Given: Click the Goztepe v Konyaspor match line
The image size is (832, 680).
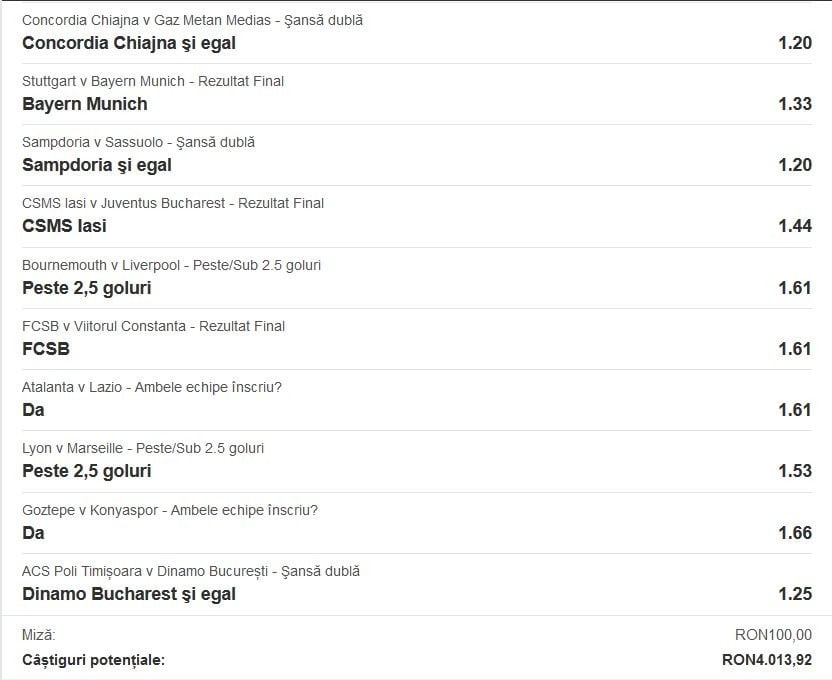Looking at the screenshot, I should pyautogui.click(x=170, y=510).
